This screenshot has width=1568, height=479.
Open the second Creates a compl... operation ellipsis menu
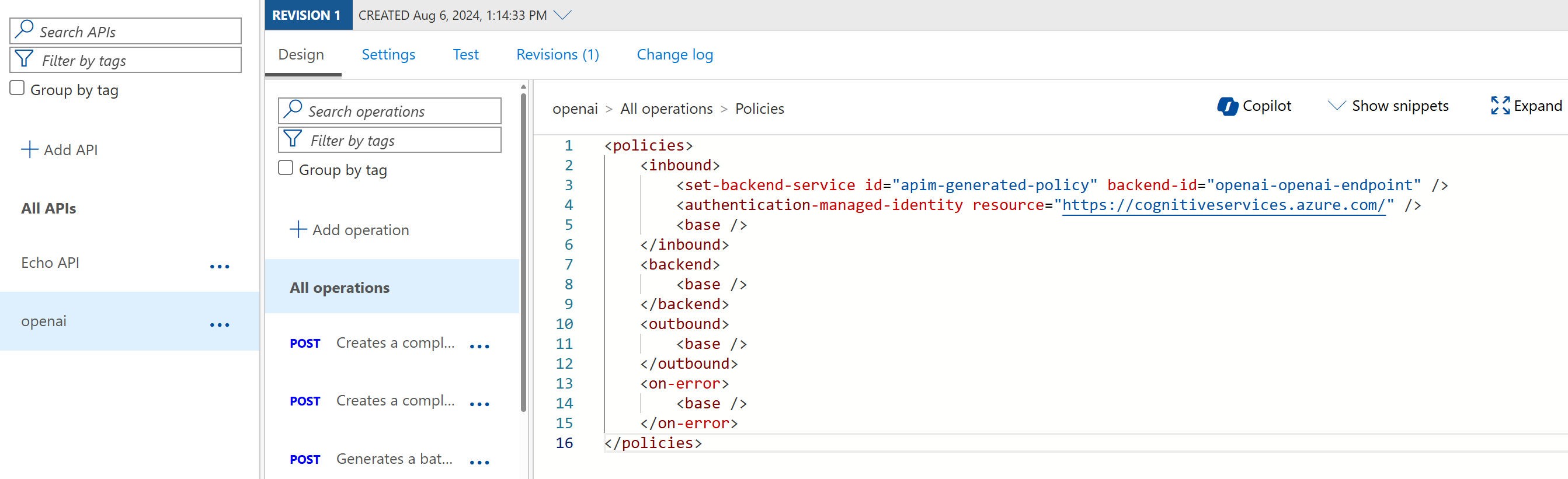(x=479, y=404)
